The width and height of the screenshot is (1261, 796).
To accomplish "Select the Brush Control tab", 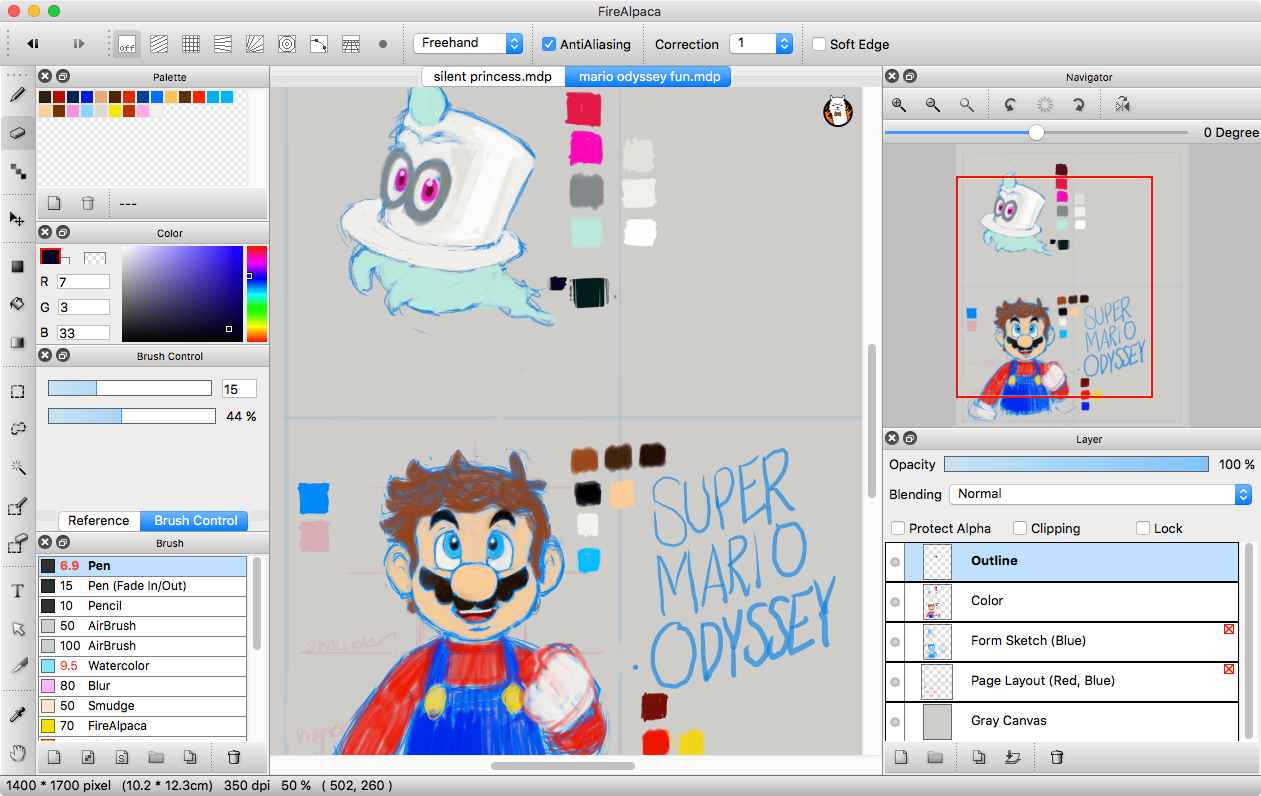I will [x=196, y=520].
